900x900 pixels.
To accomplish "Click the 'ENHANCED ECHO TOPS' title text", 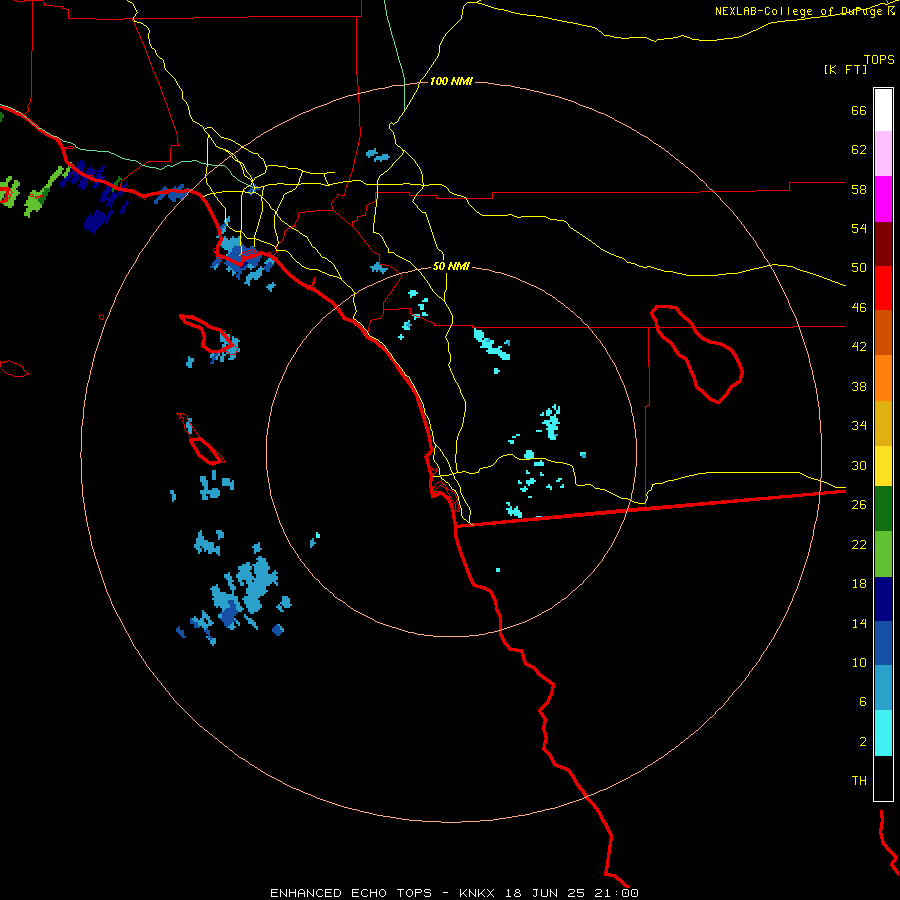I will pyautogui.click(x=351, y=893).
